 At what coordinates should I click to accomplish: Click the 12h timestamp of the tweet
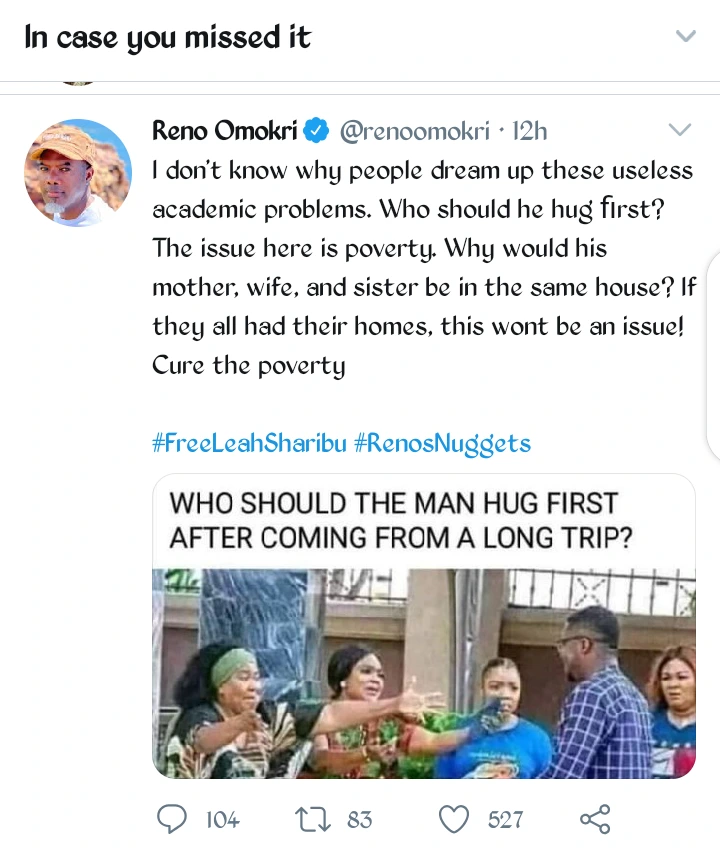tap(529, 131)
